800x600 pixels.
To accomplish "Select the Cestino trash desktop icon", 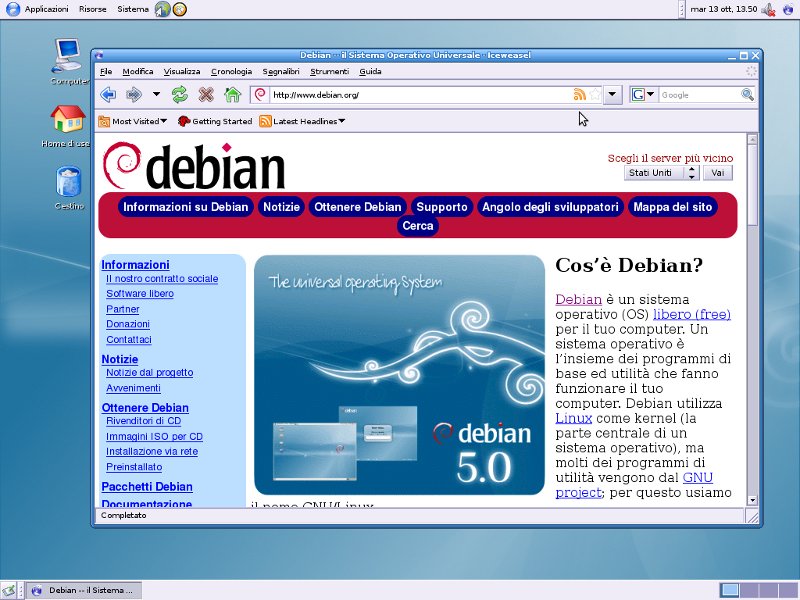I will (x=69, y=188).
